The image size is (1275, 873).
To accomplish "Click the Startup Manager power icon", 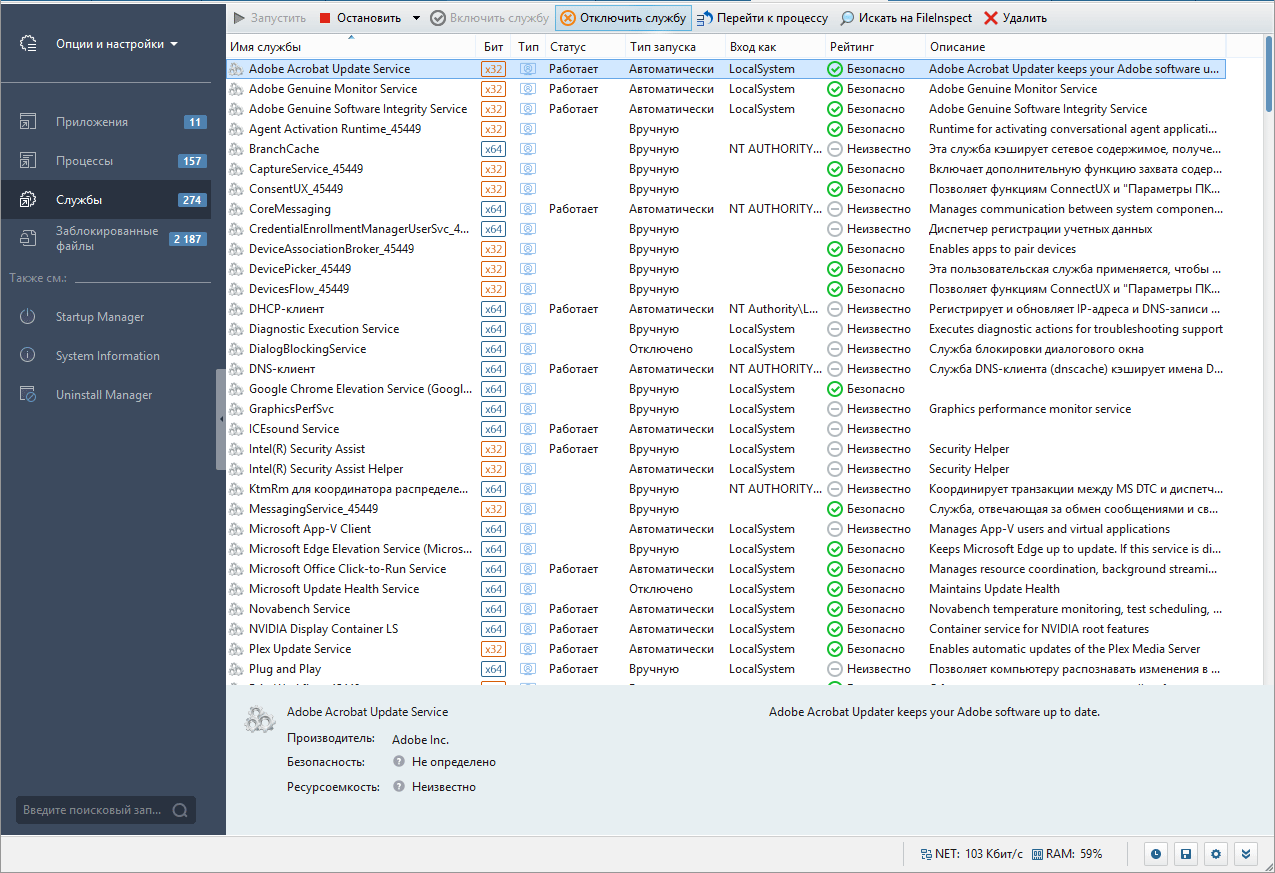I will pos(28,317).
